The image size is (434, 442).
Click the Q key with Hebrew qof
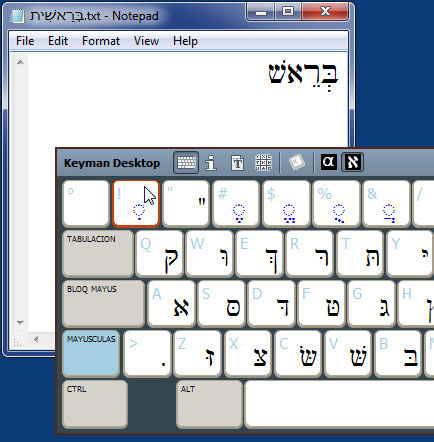coord(160,254)
